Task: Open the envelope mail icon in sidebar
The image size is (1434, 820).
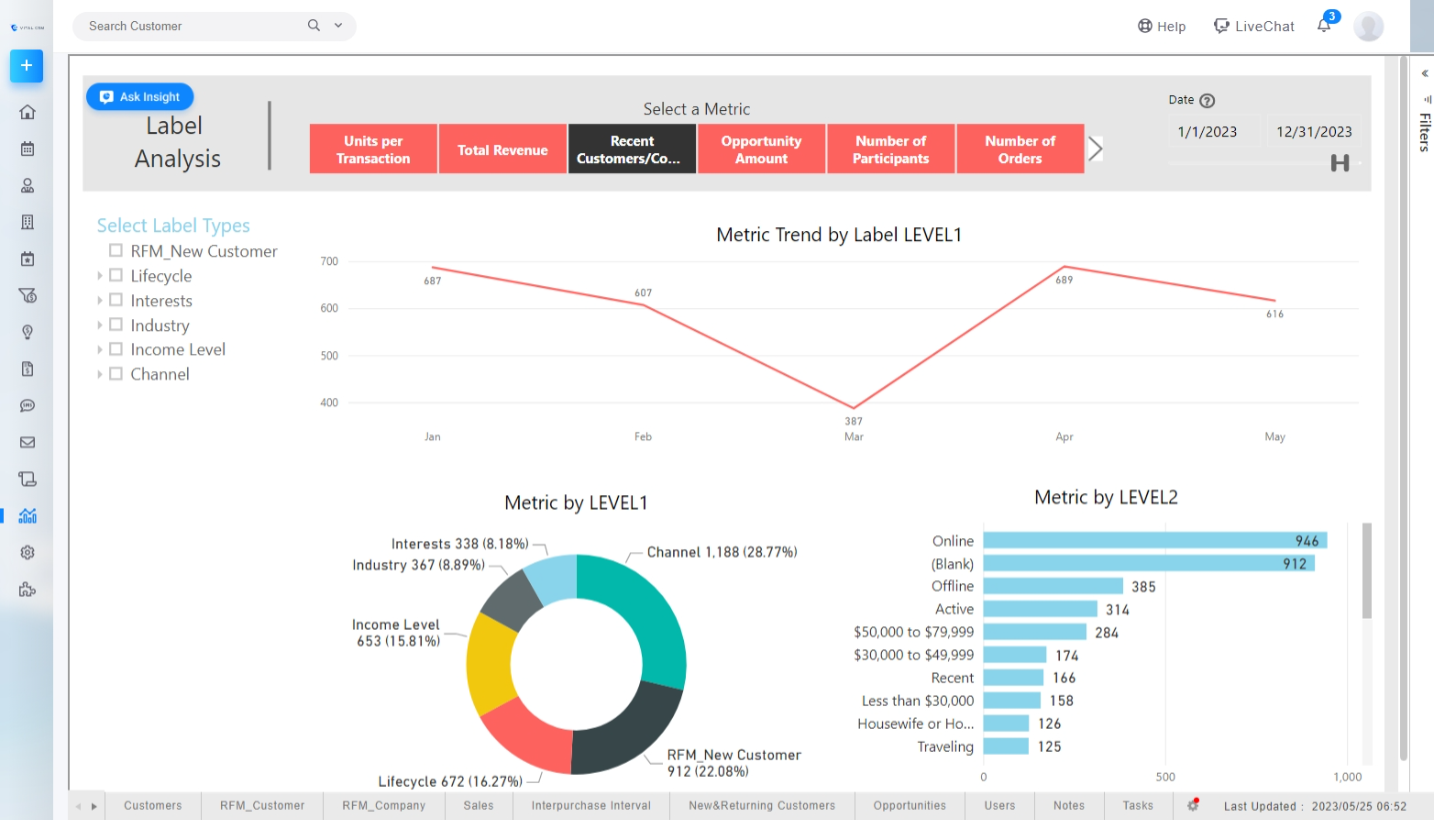Action: 27,442
